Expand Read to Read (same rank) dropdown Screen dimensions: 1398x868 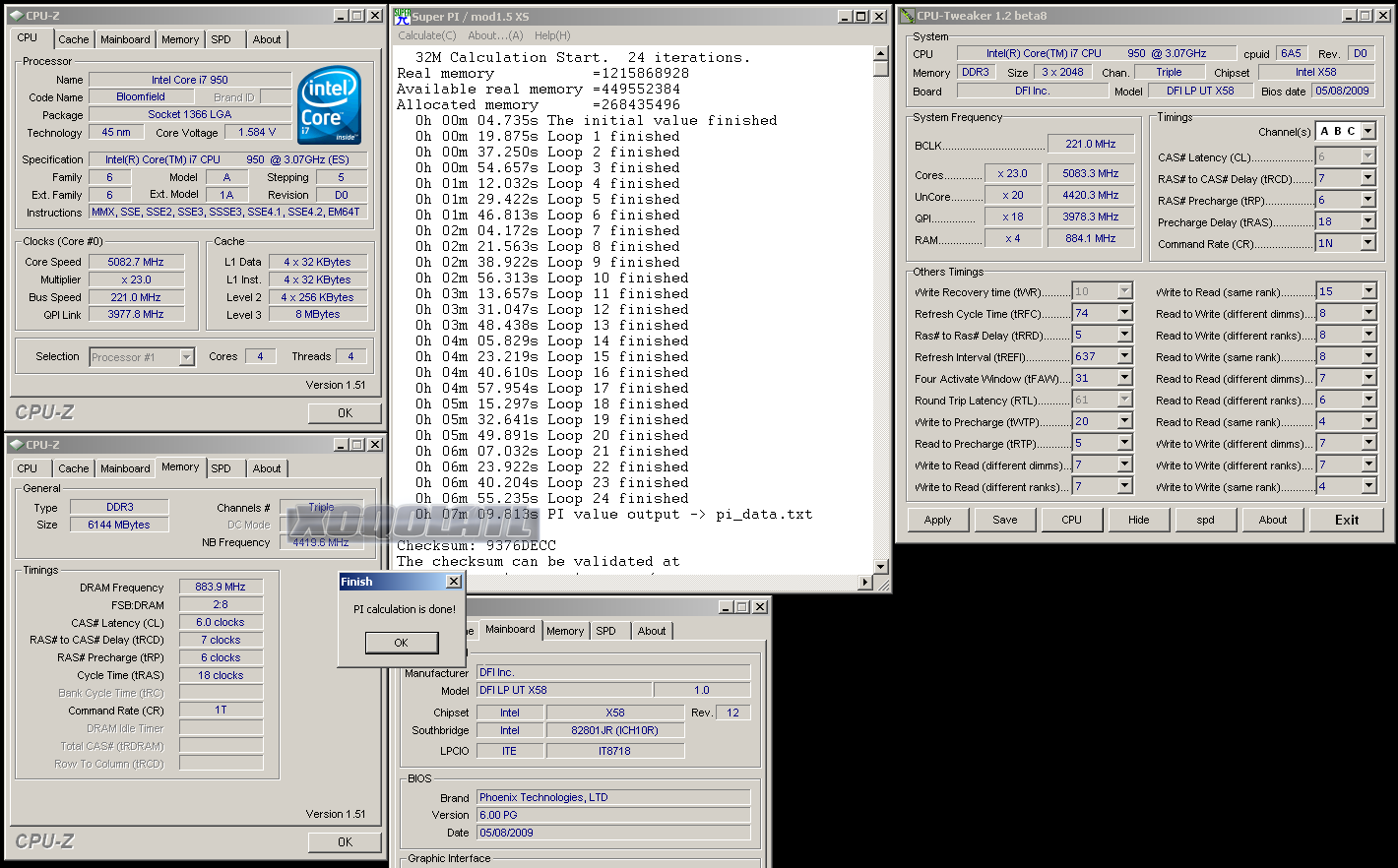pos(1368,421)
